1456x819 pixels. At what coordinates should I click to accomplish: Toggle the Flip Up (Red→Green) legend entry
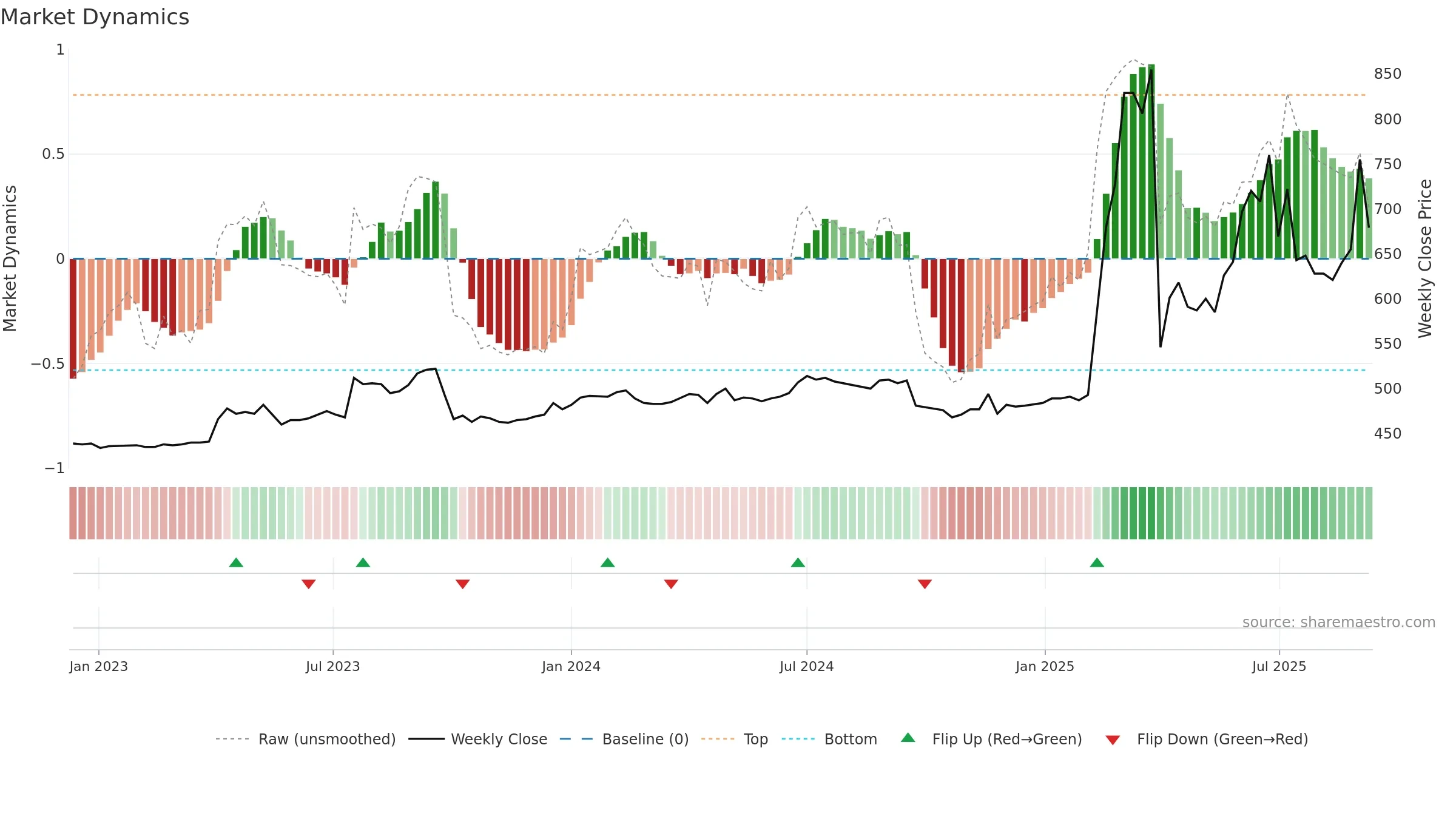[991, 739]
